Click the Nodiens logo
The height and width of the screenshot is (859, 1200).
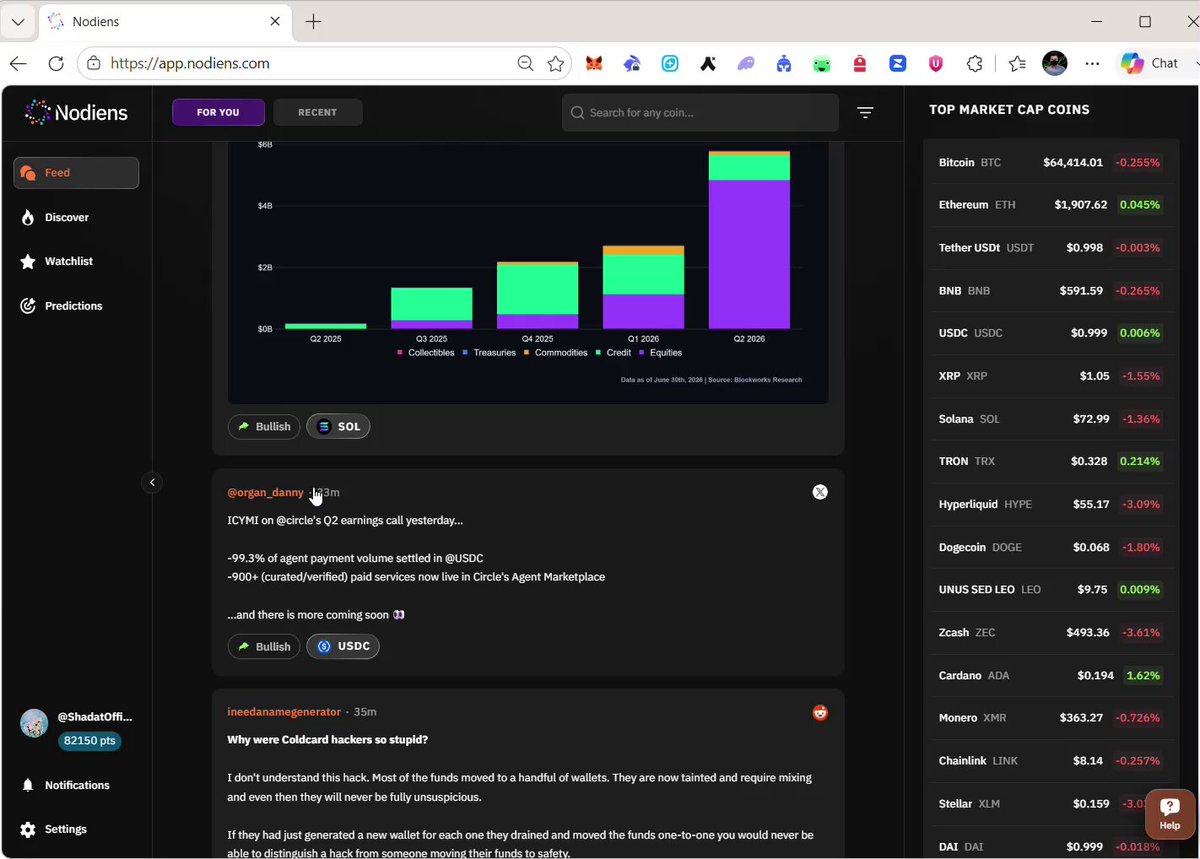[77, 113]
